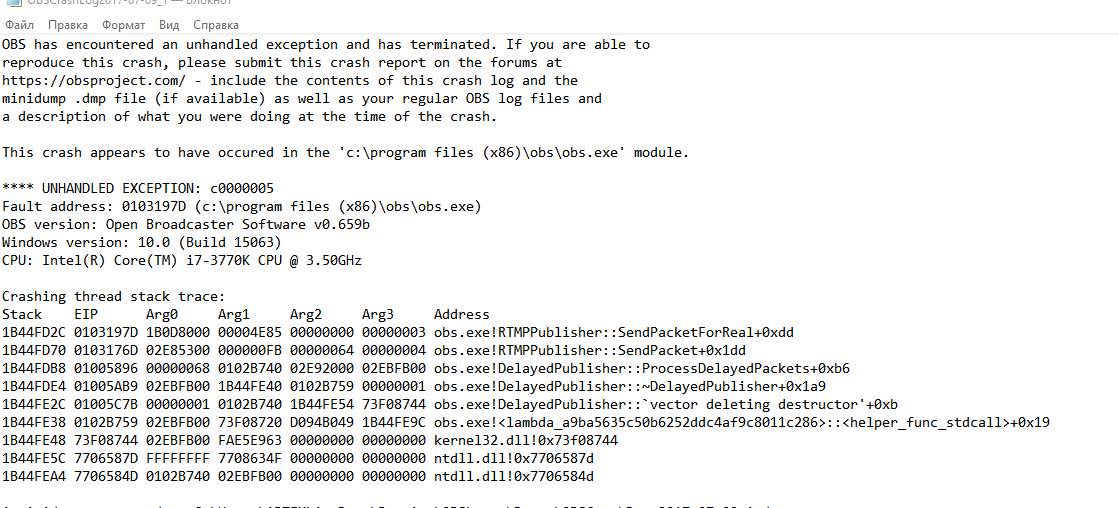Open the Вид menu
The height and width of the screenshot is (508, 1119).
(x=169, y=25)
